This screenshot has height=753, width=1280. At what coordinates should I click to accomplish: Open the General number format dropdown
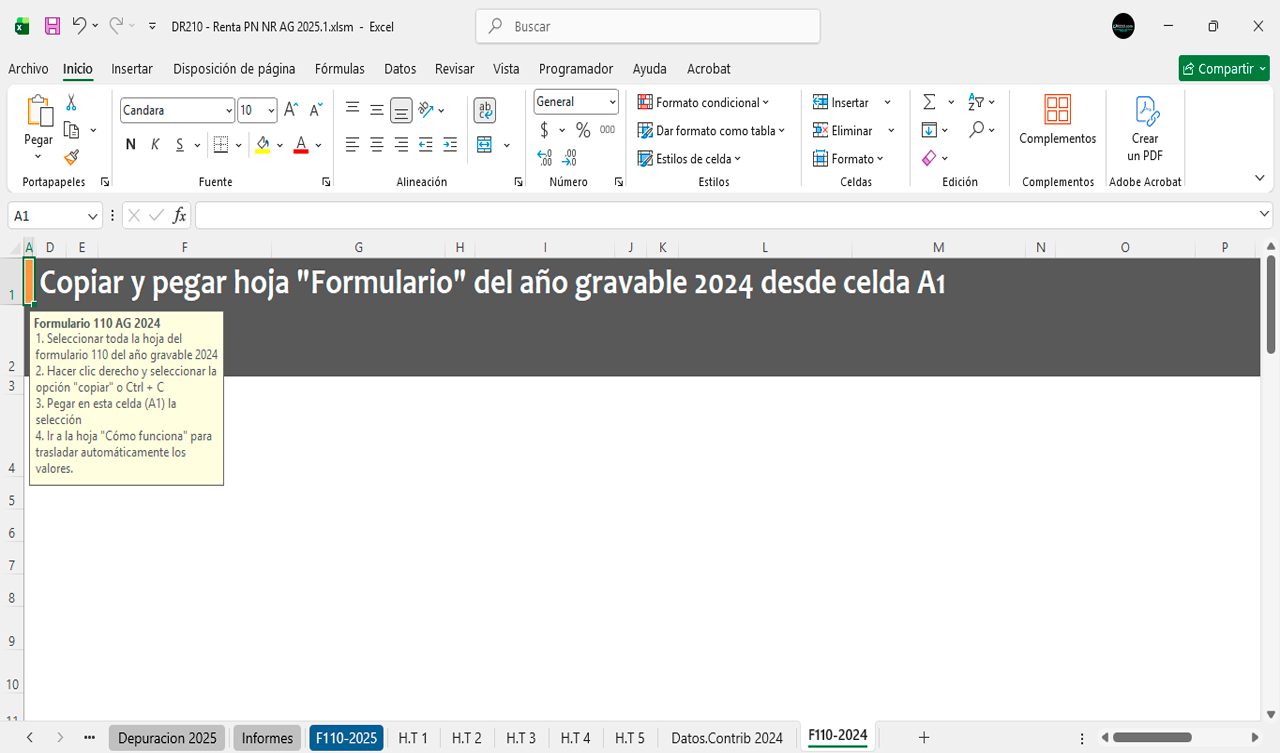(612, 102)
